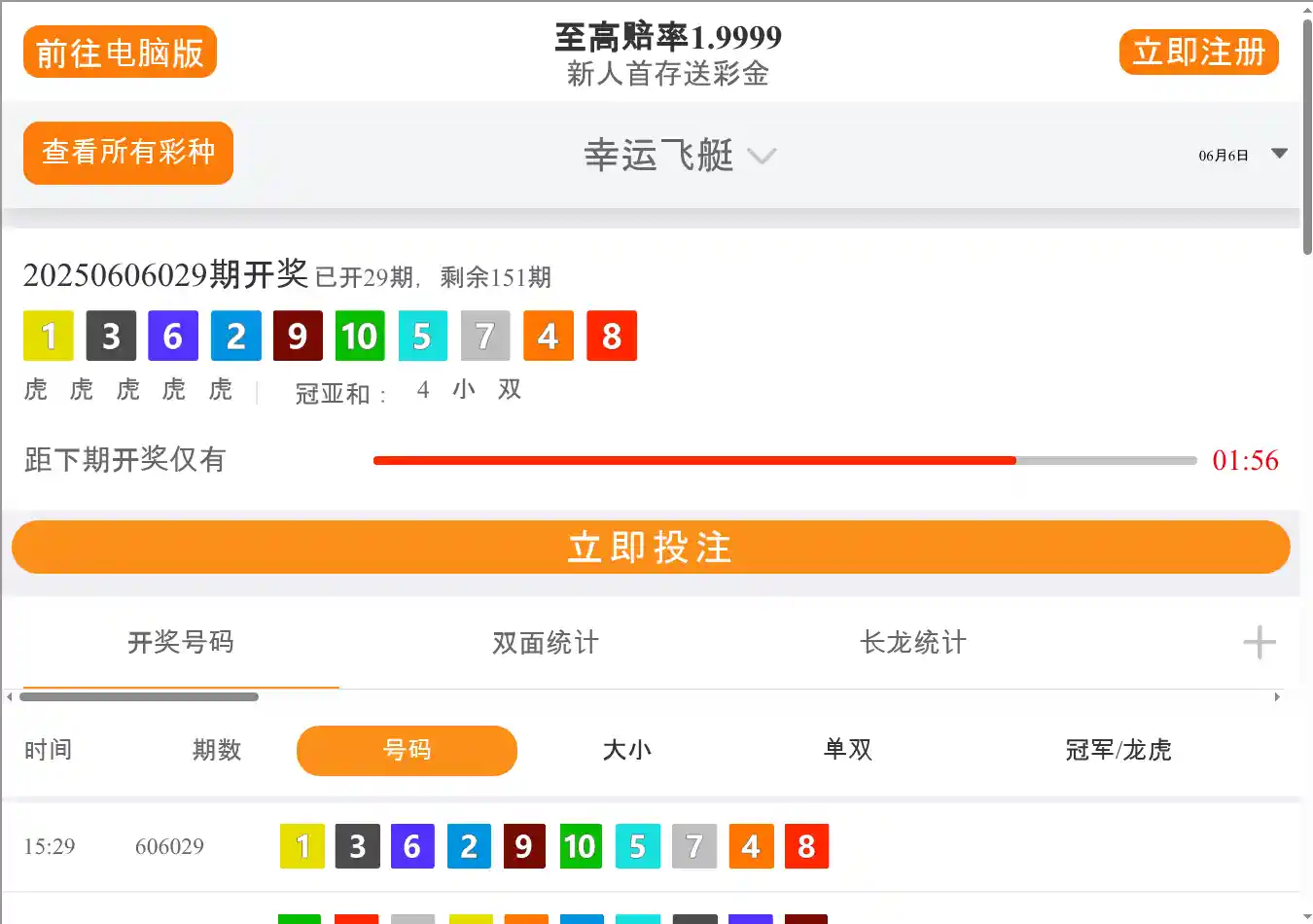The width and height of the screenshot is (1313, 924).
Task: Click the yellow number 1 ball in latest draw
Action: (49, 336)
